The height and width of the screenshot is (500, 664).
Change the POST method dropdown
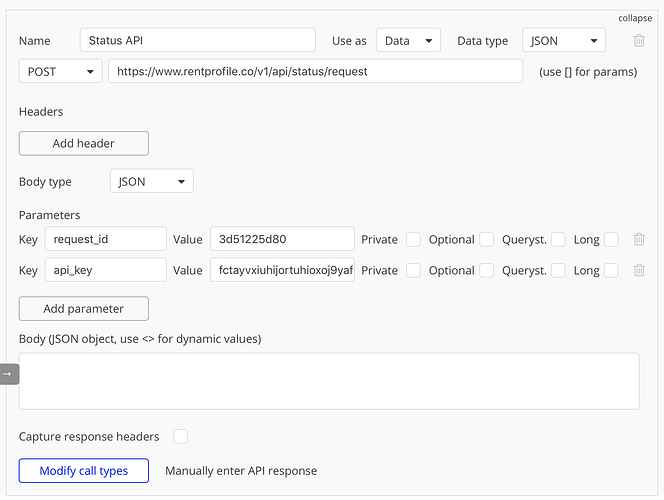(x=60, y=71)
